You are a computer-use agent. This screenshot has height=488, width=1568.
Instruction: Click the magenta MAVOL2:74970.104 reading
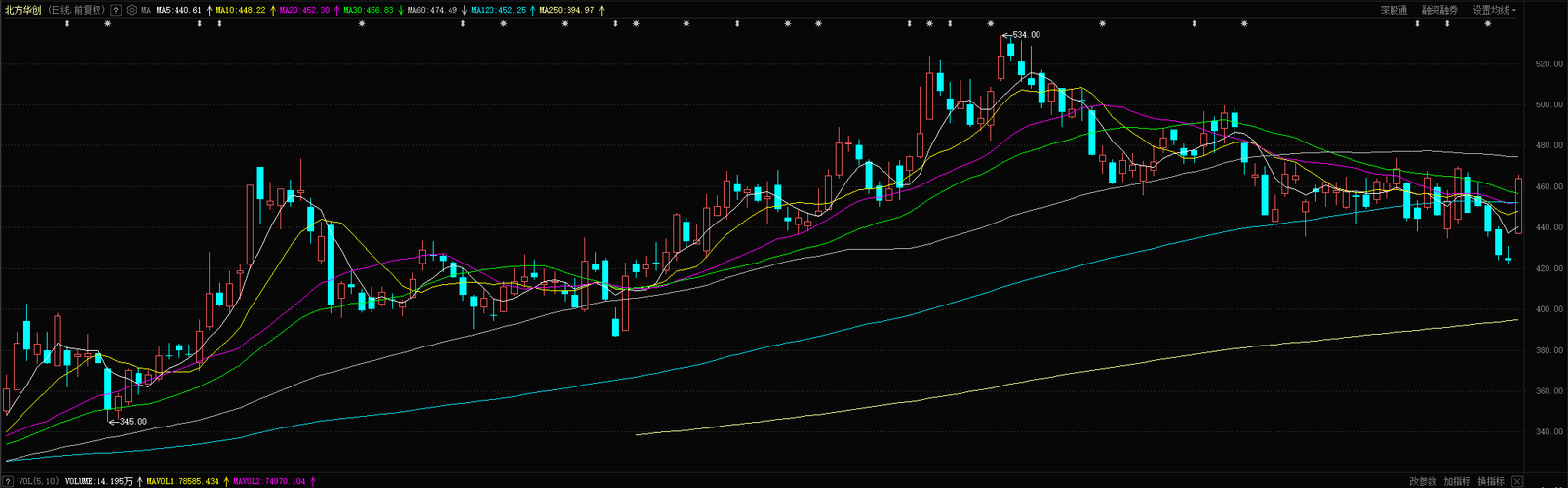click(269, 481)
